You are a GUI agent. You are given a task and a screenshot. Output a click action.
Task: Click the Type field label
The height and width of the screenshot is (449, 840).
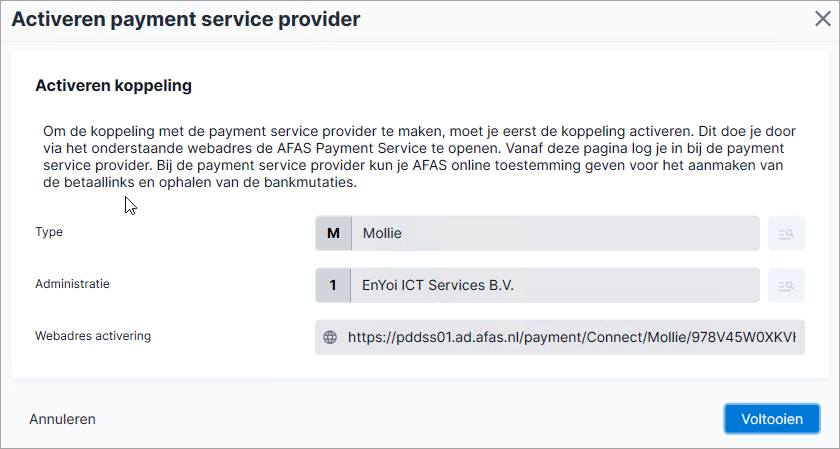tap(49, 232)
